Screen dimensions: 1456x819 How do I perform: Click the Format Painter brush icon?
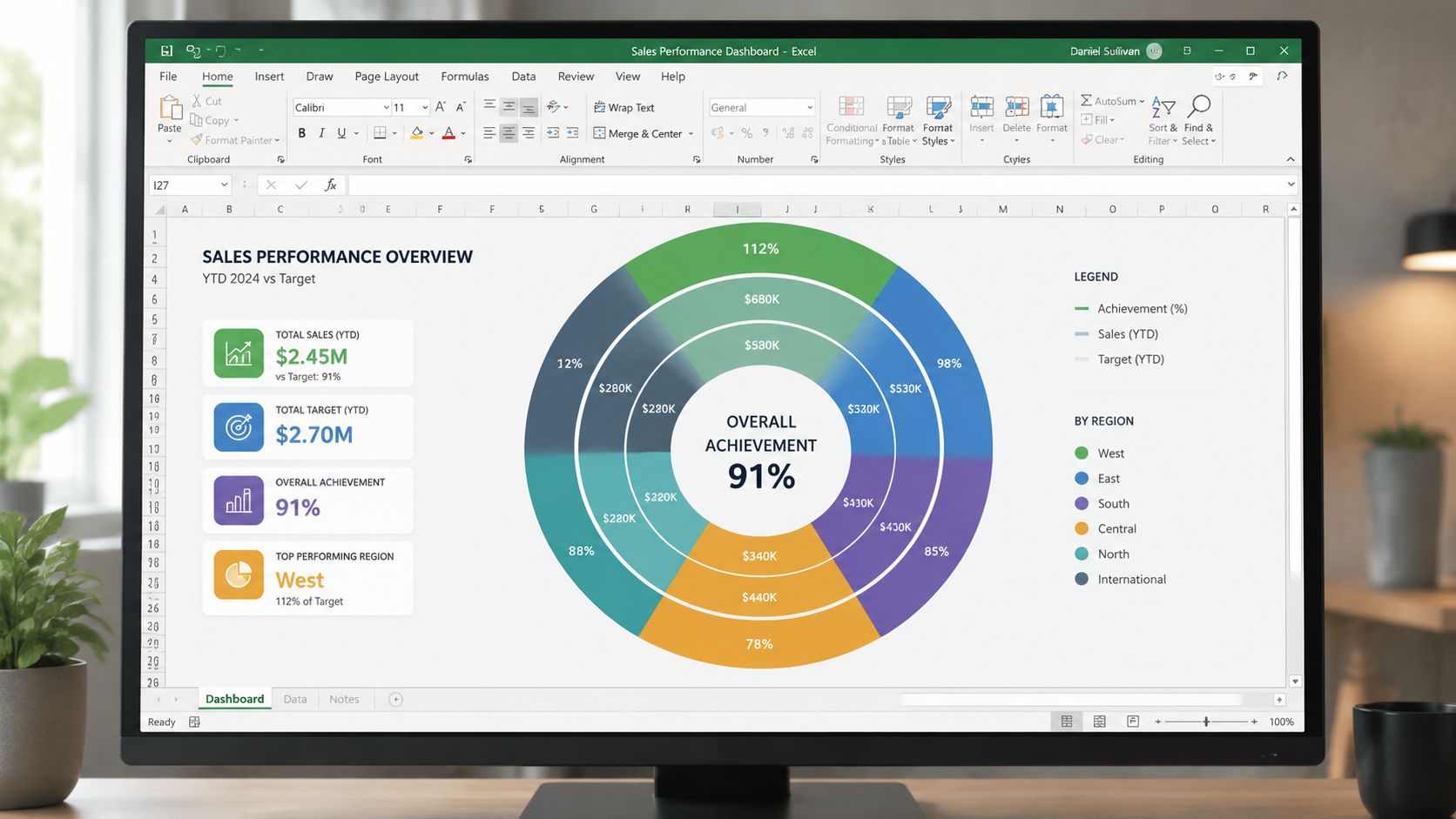tap(197, 140)
